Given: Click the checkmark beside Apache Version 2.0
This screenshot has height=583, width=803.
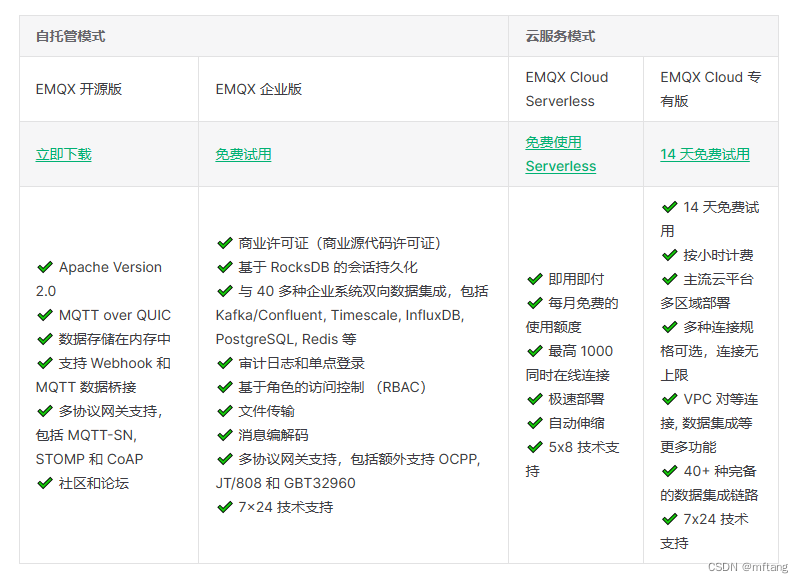Looking at the screenshot, I should (46, 267).
